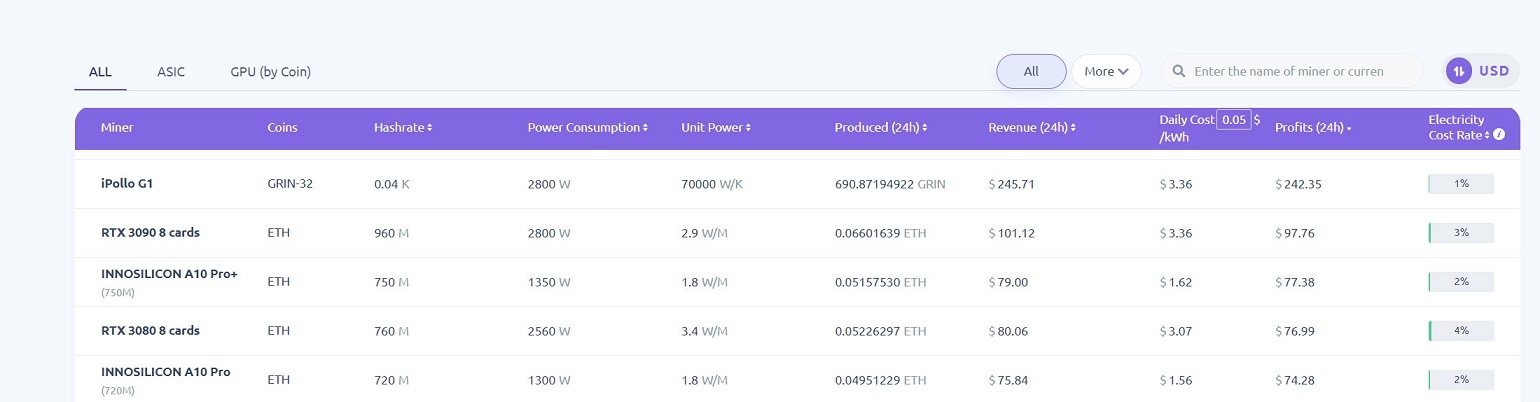
Task: Click the $76.99 profit value
Action: [x=1295, y=331]
